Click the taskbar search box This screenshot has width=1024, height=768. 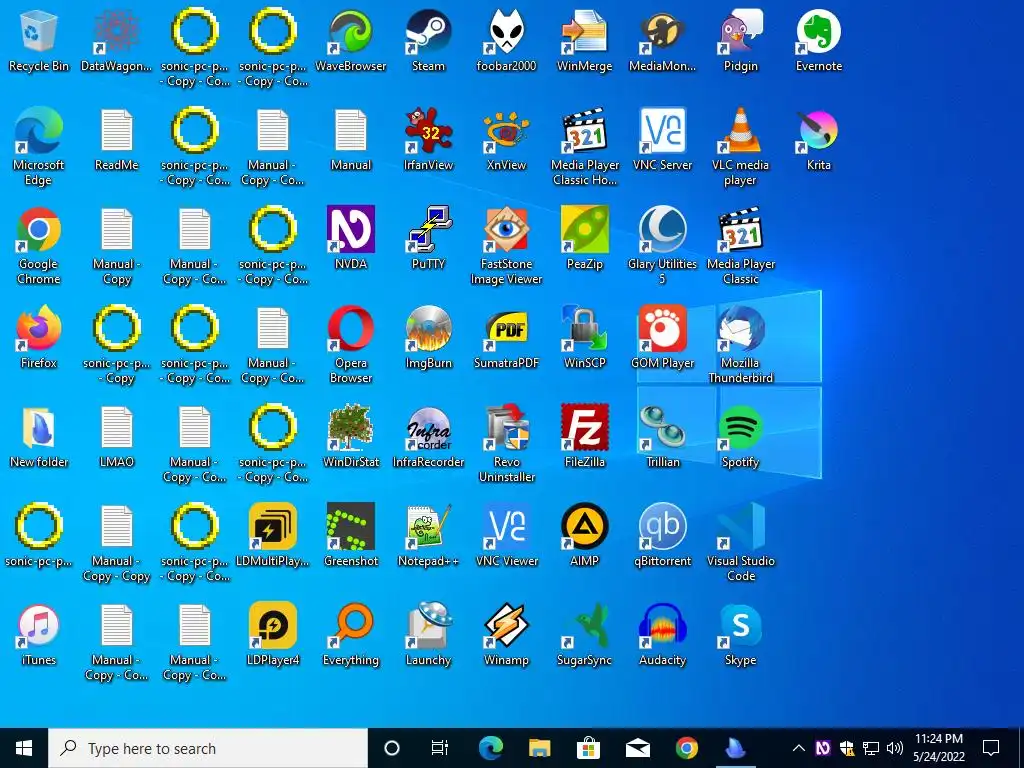208,748
